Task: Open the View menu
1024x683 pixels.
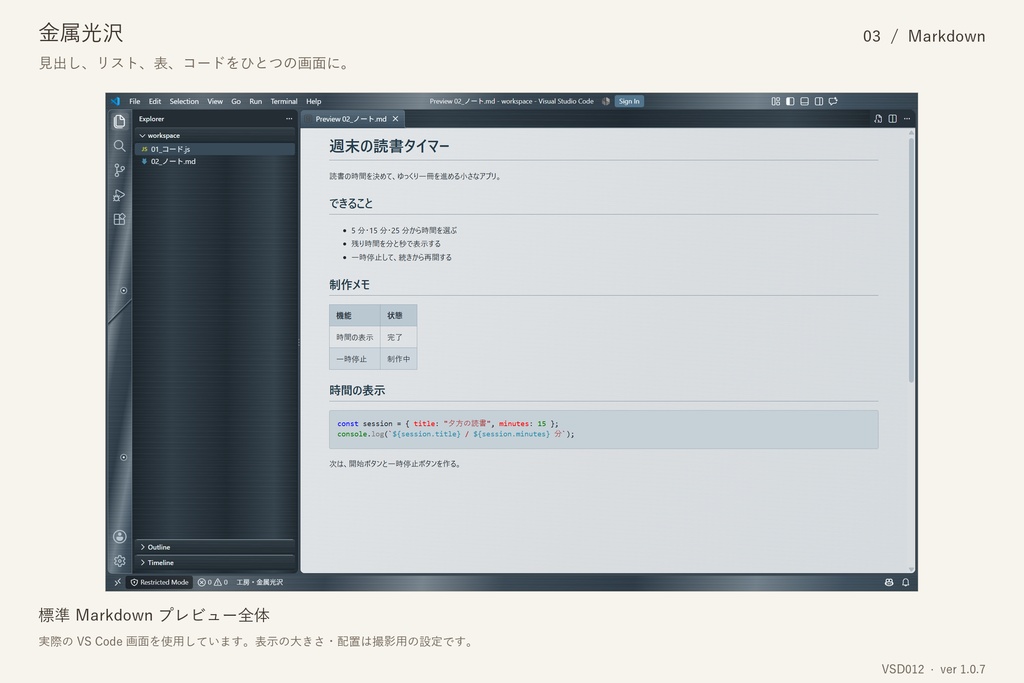Action: click(x=215, y=101)
